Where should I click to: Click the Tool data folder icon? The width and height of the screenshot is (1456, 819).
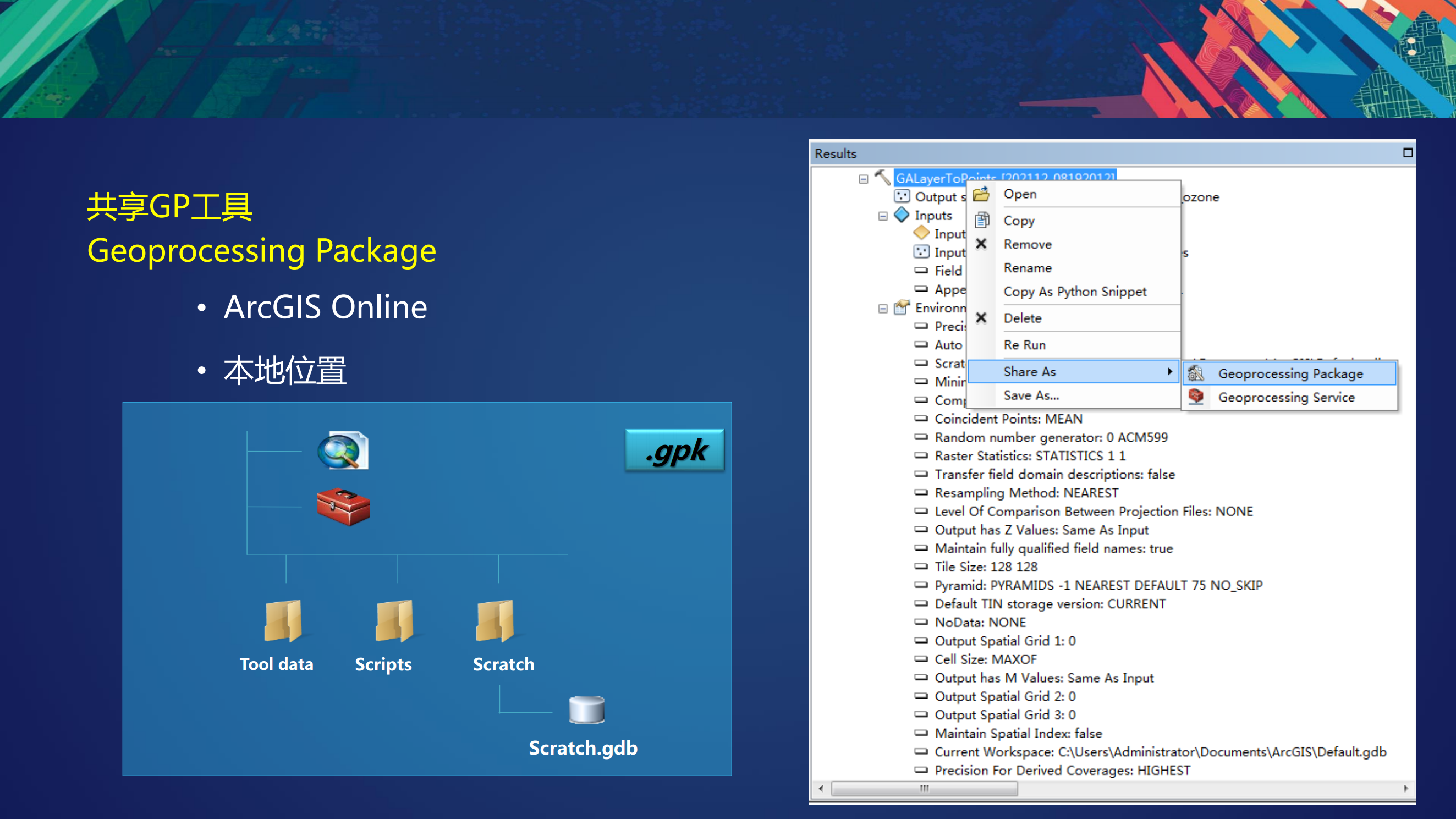point(283,620)
